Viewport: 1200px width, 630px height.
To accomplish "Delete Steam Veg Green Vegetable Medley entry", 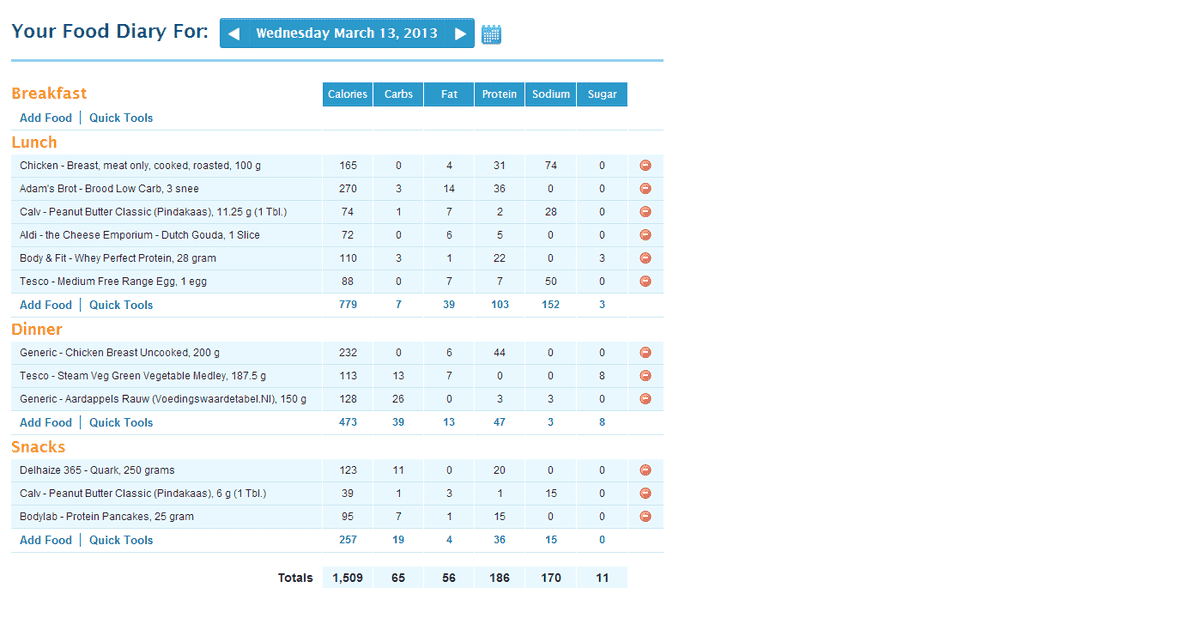I will point(645,376).
